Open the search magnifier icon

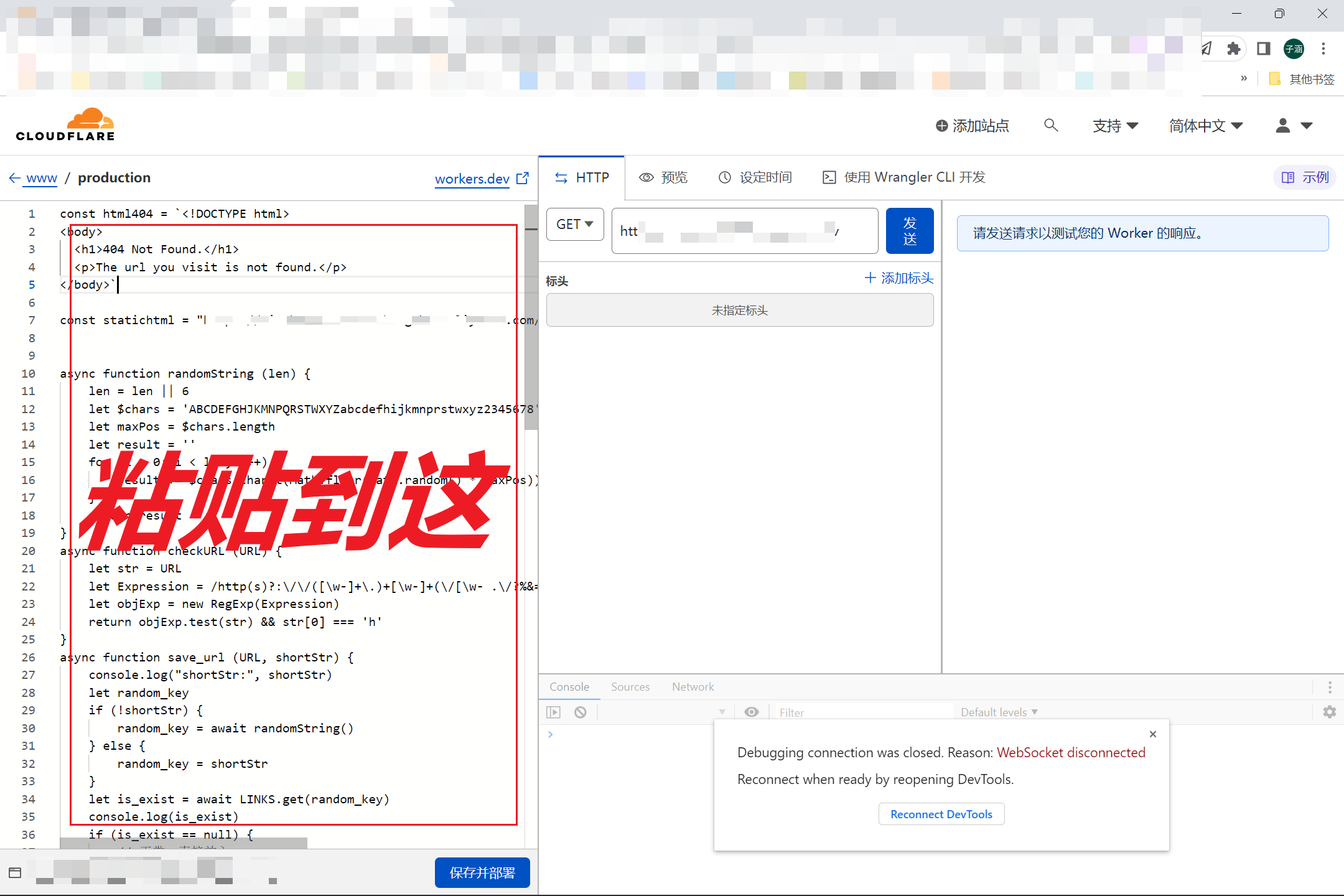pyautogui.click(x=1051, y=125)
